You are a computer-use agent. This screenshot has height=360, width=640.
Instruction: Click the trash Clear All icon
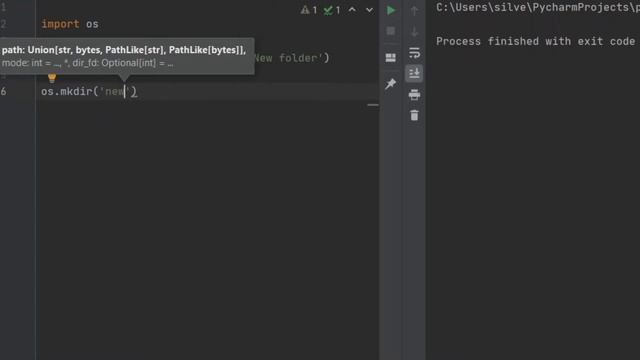(414, 116)
